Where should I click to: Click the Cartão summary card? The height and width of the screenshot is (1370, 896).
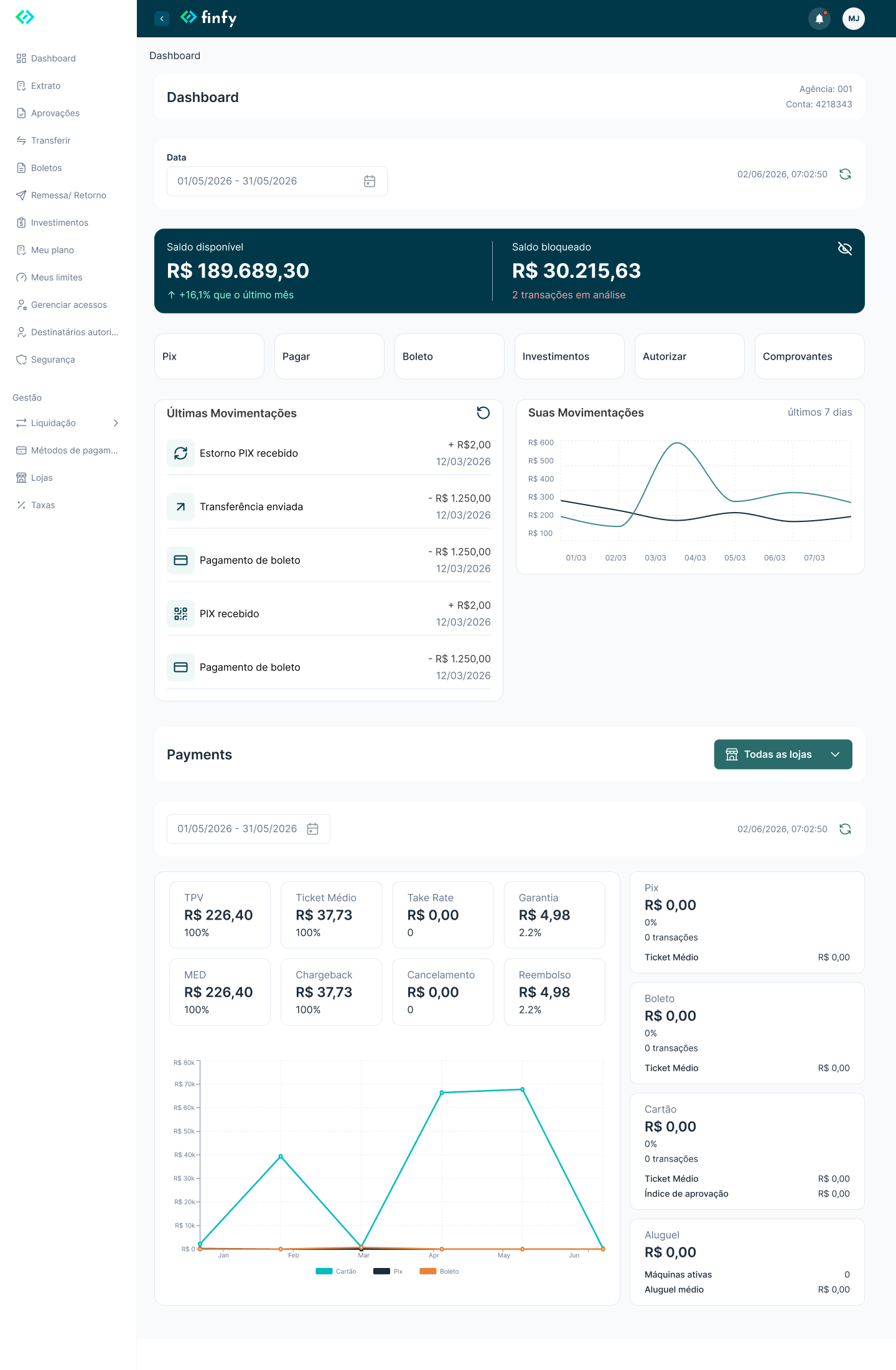[x=747, y=1151]
